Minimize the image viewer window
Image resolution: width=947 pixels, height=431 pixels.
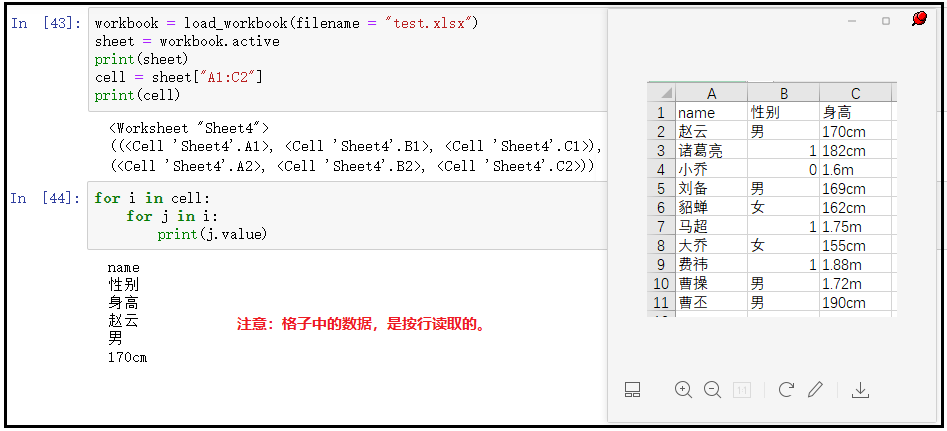pyautogui.click(x=853, y=21)
